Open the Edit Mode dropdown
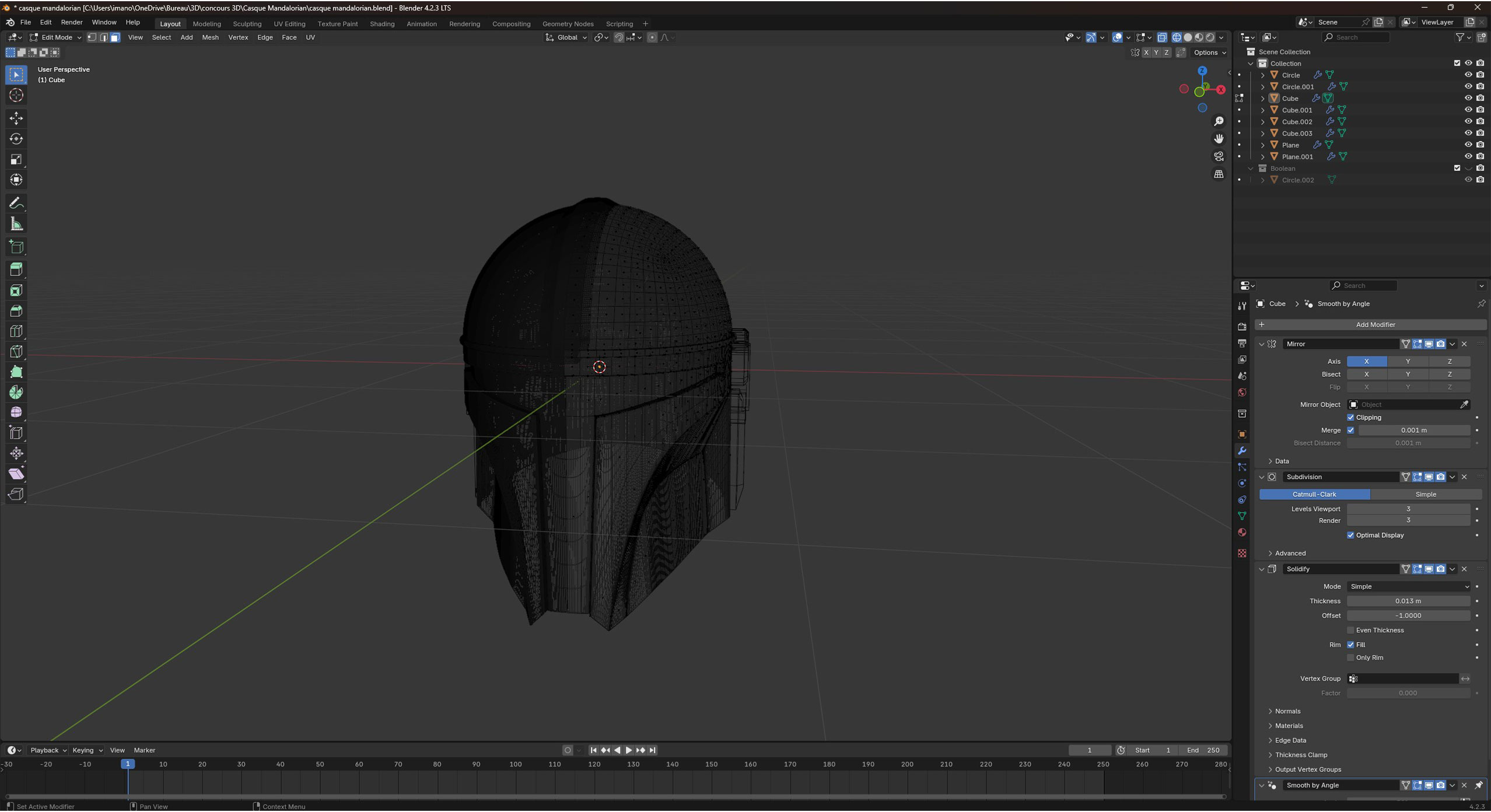1491x812 pixels. pyautogui.click(x=57, y=37)
